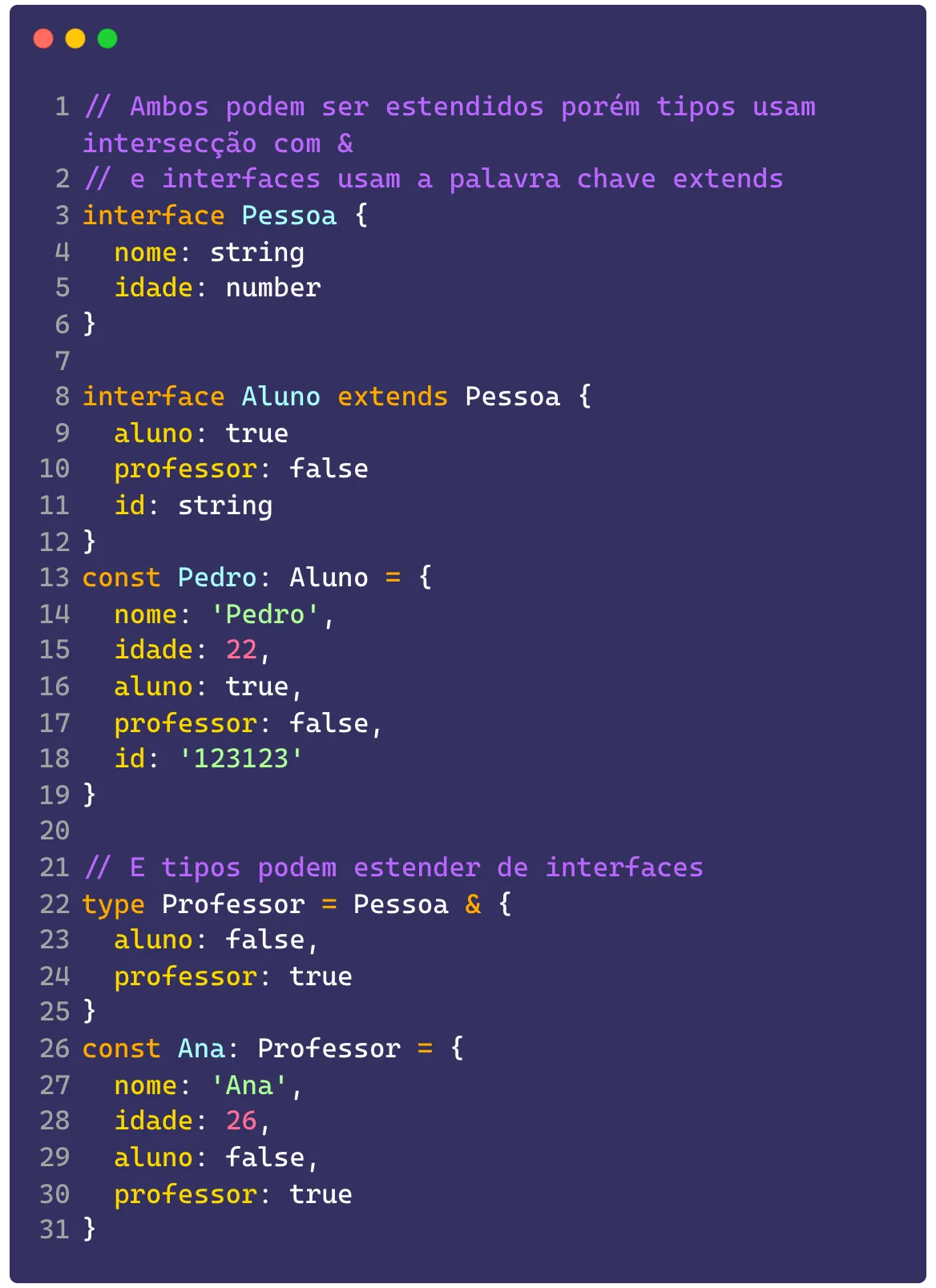The image size is (936, 1288).
Task: Click the yellow minimize window dot
Action: (x=75, y=38)
